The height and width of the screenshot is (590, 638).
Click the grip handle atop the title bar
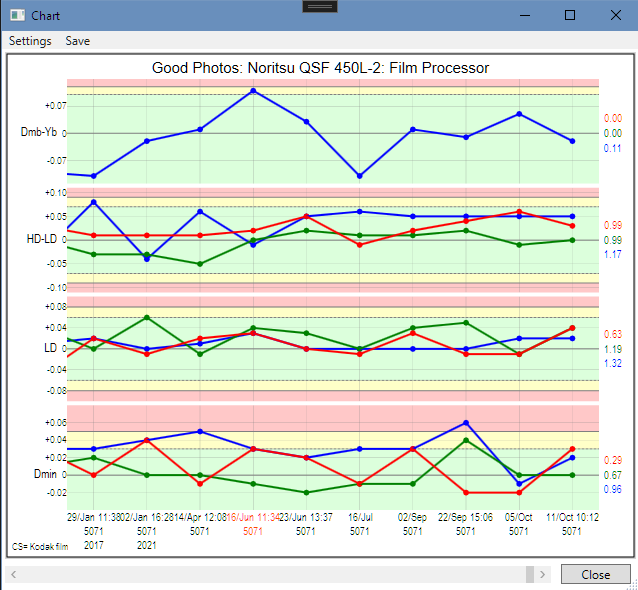tap(320, 7)
